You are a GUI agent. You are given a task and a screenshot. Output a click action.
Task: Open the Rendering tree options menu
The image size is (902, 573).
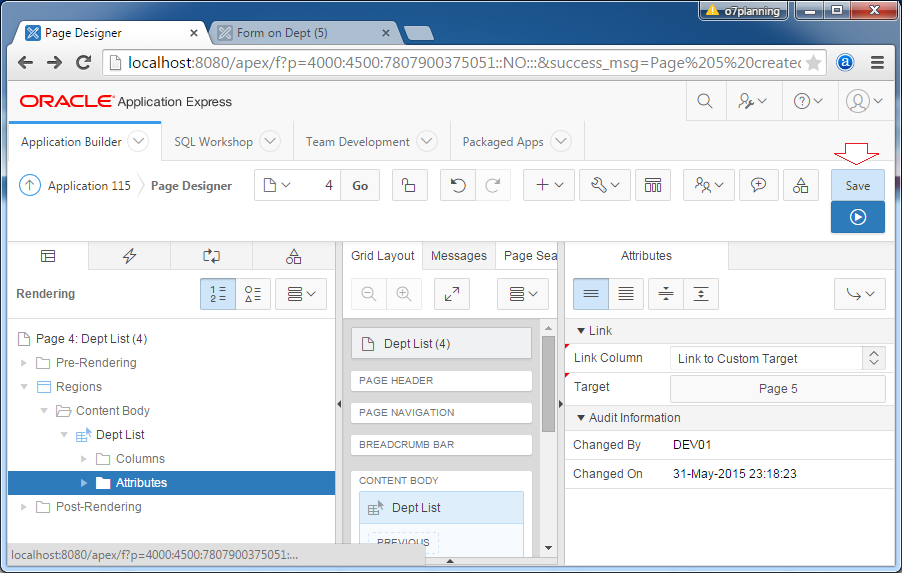point(301,294)
